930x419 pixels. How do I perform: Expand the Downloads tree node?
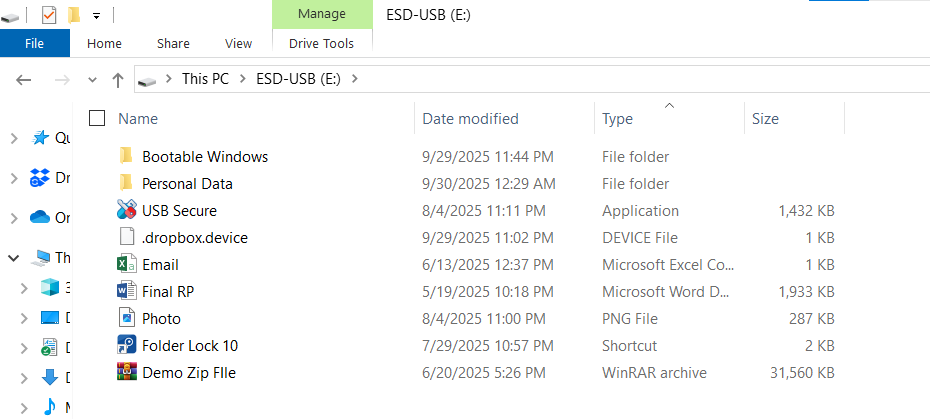point(24,377)
